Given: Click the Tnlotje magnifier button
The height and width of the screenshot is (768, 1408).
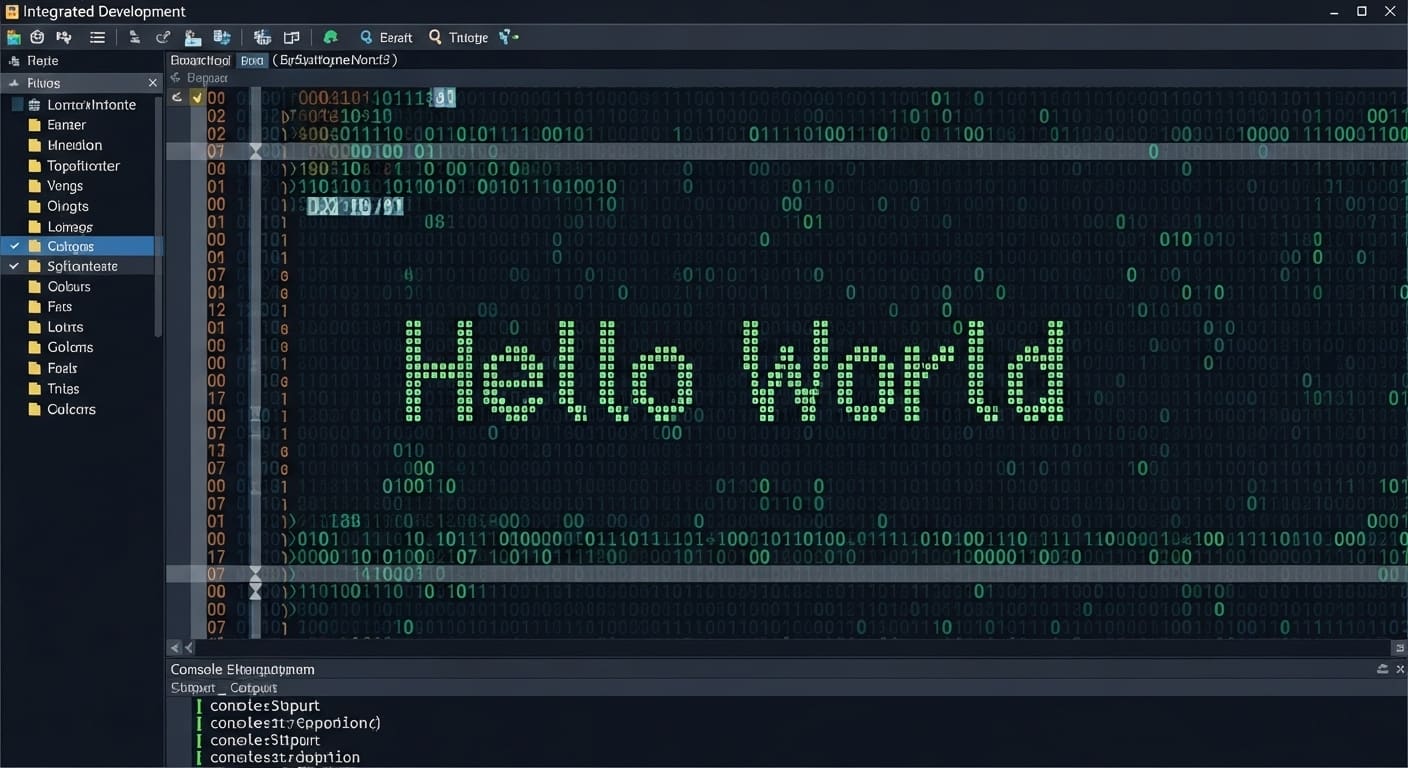Looking at the screenshot, I should pos(458,37).
